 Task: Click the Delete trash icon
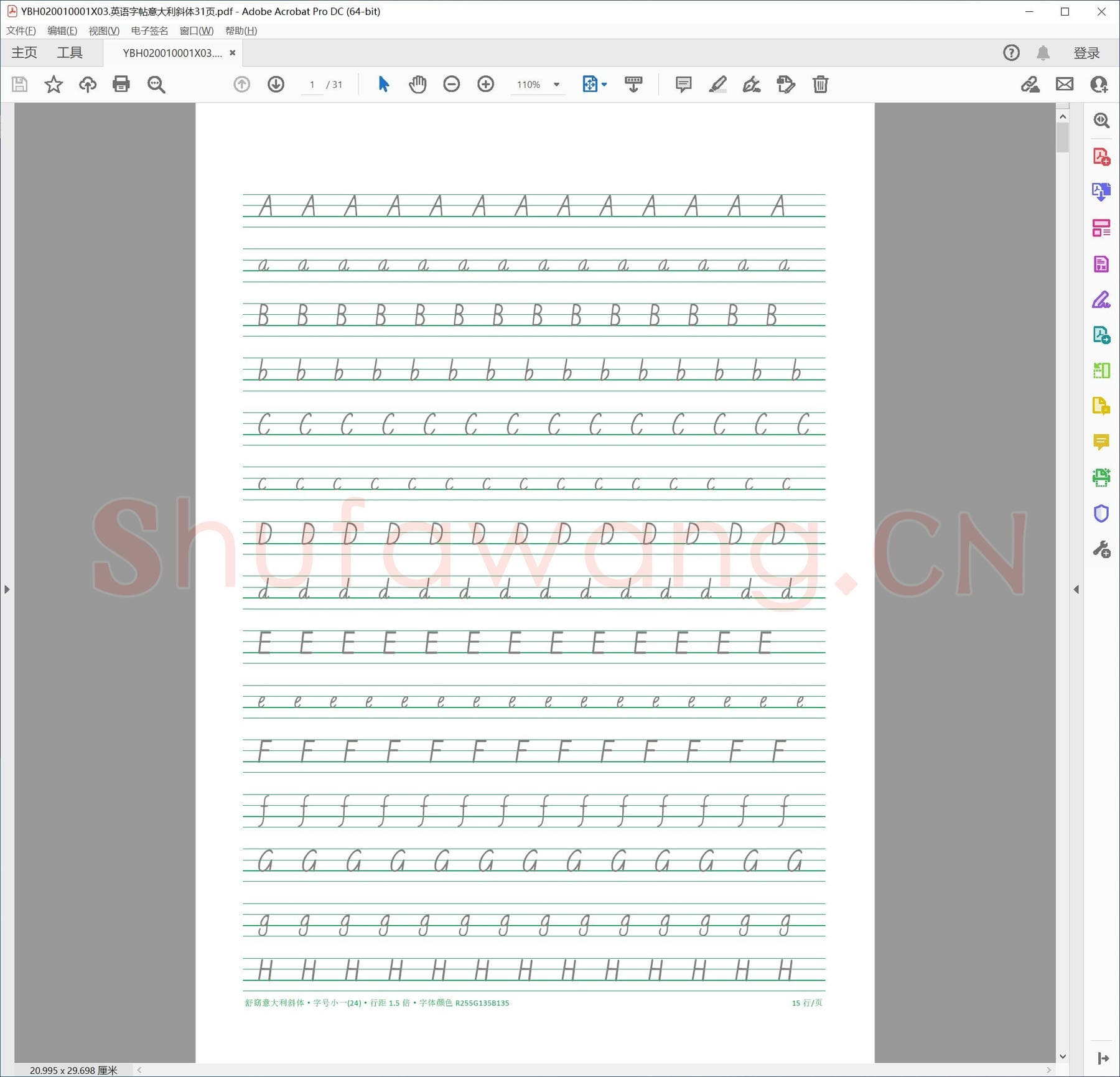821,84
